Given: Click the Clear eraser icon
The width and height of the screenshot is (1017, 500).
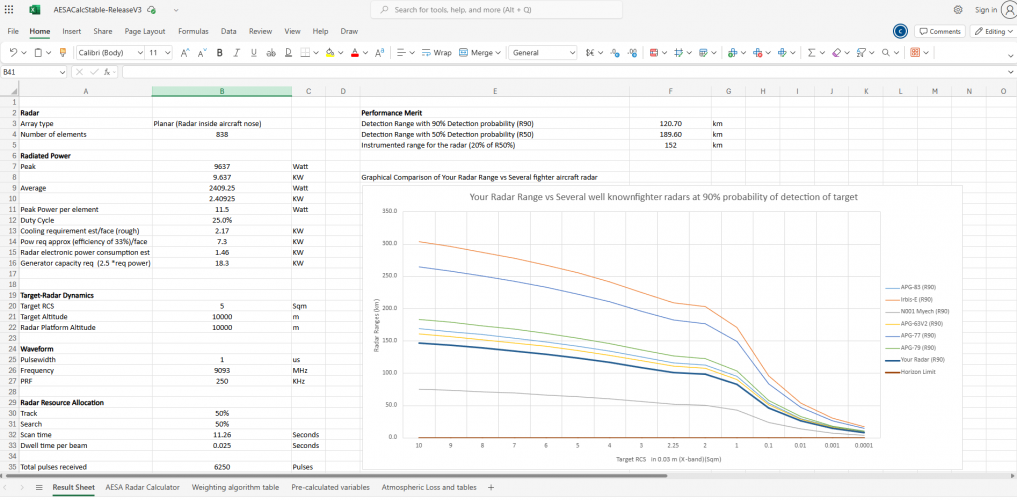Looking at the screenshot, I should (836, 53).
